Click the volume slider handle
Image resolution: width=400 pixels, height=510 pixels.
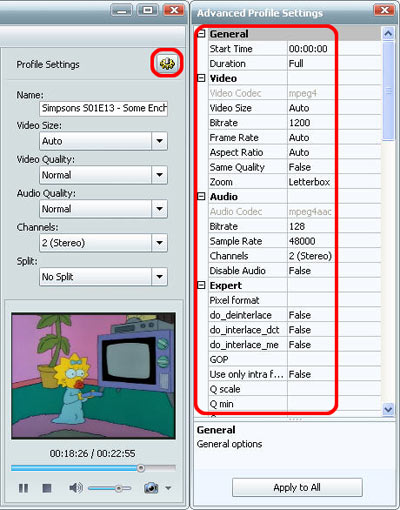(x=118, y=489)
